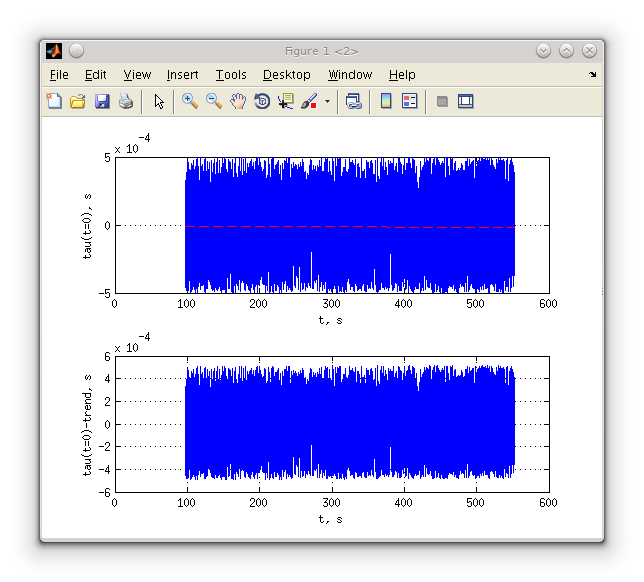Click the upper plot 't, s' x-axis label
Screen dimensions: 644x582
click(330, 320)
